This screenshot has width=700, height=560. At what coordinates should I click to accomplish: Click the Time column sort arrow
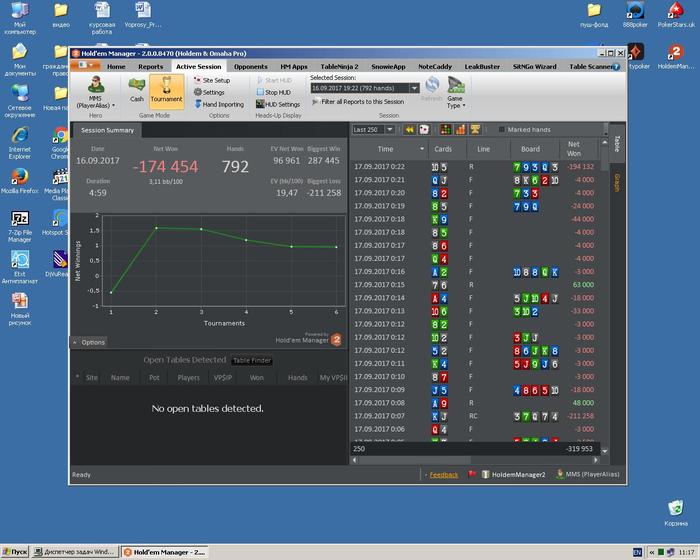click(422, 149)
